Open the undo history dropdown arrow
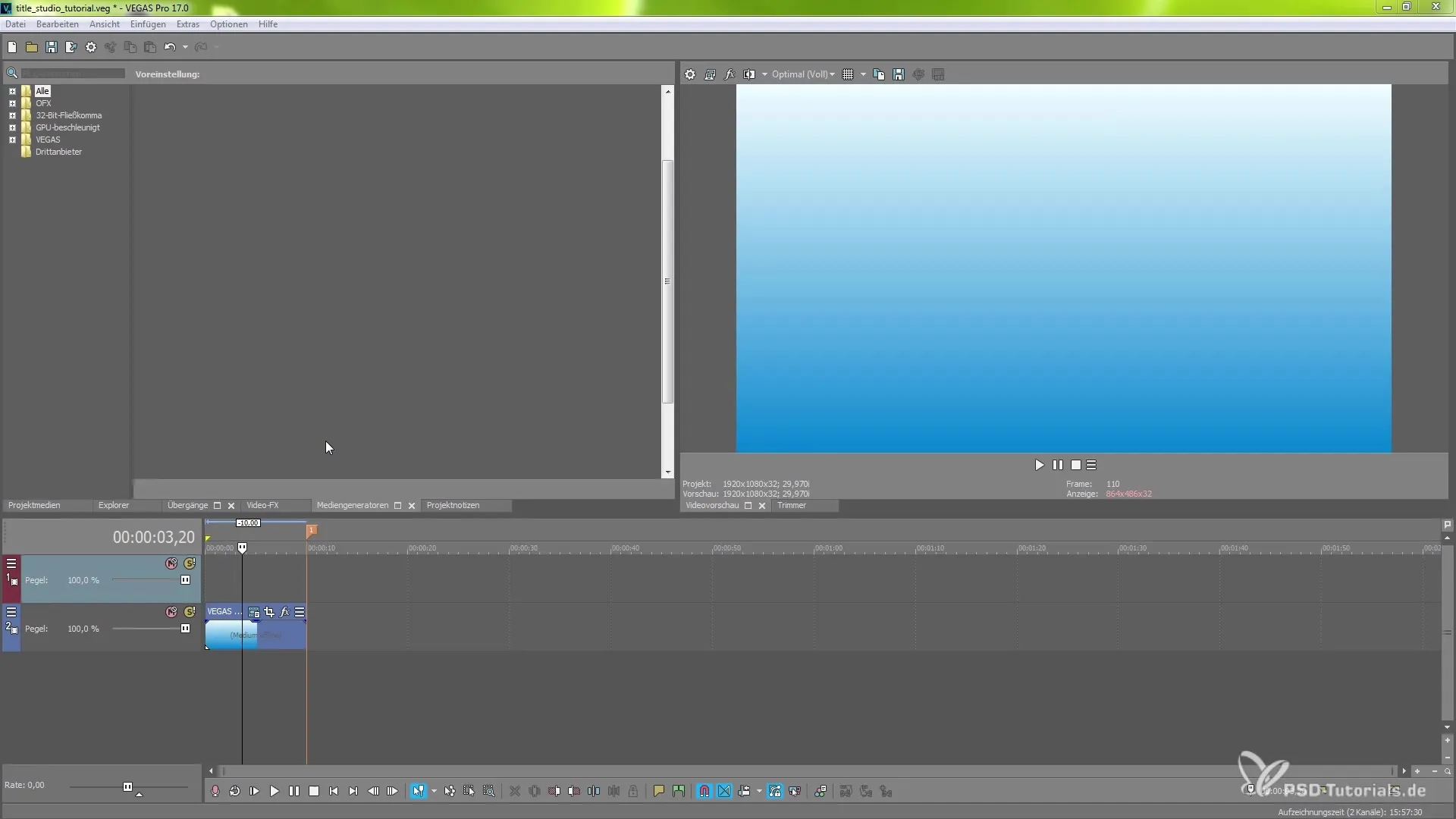The image size is (1456, 819). (185, 47)
